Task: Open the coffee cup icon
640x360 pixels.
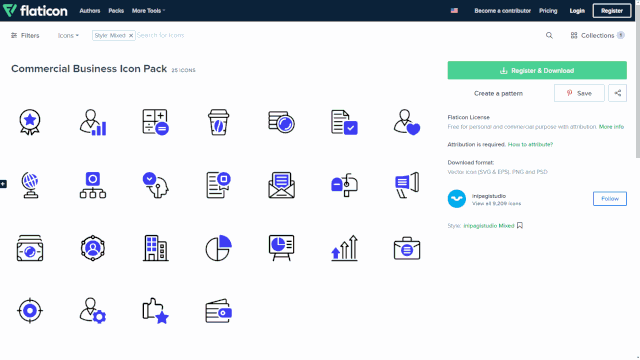Action: (218, 122)
